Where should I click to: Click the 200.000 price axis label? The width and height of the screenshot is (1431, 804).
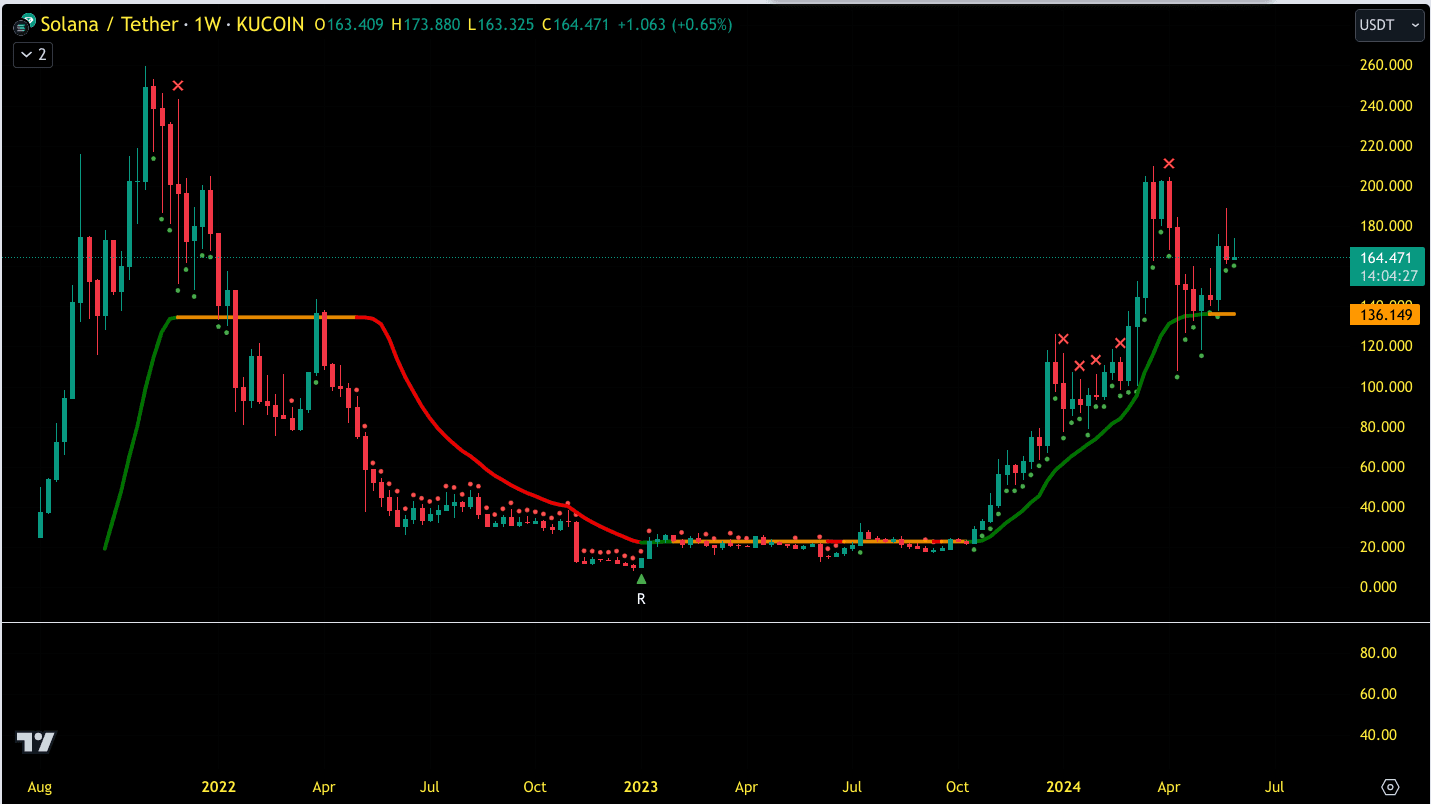point(1386,186)
